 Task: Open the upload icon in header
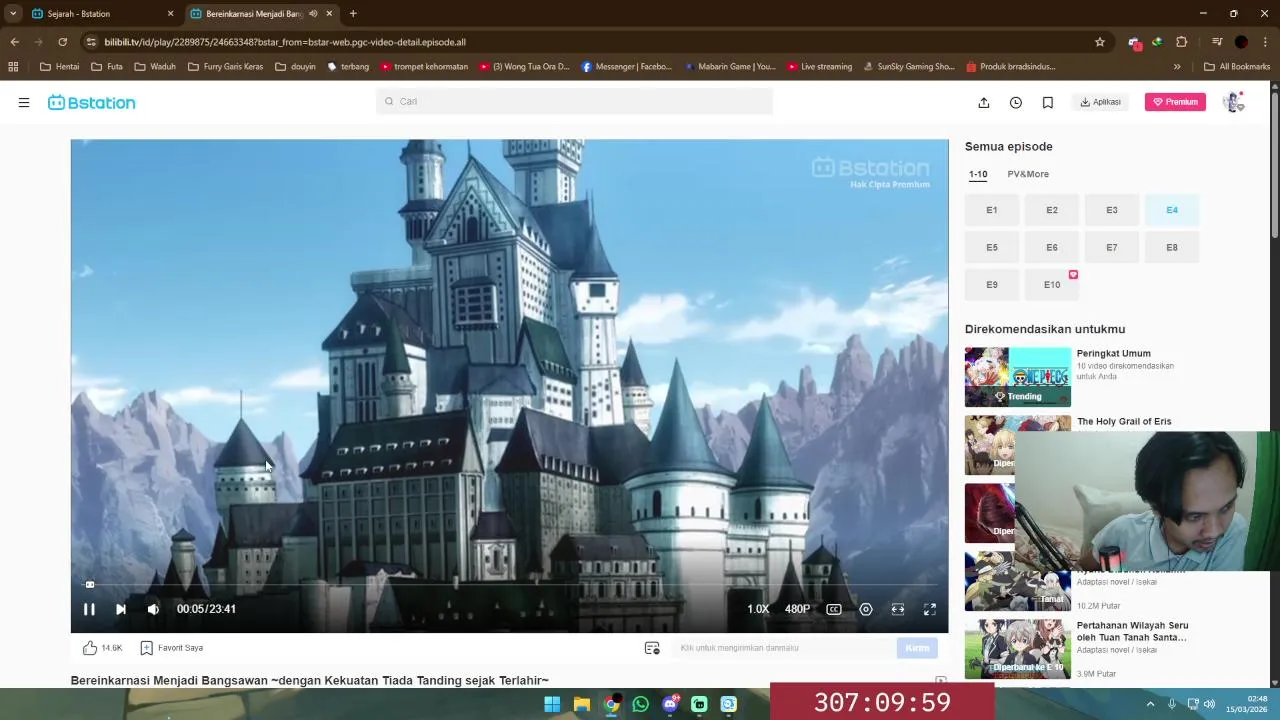point(984,102)
